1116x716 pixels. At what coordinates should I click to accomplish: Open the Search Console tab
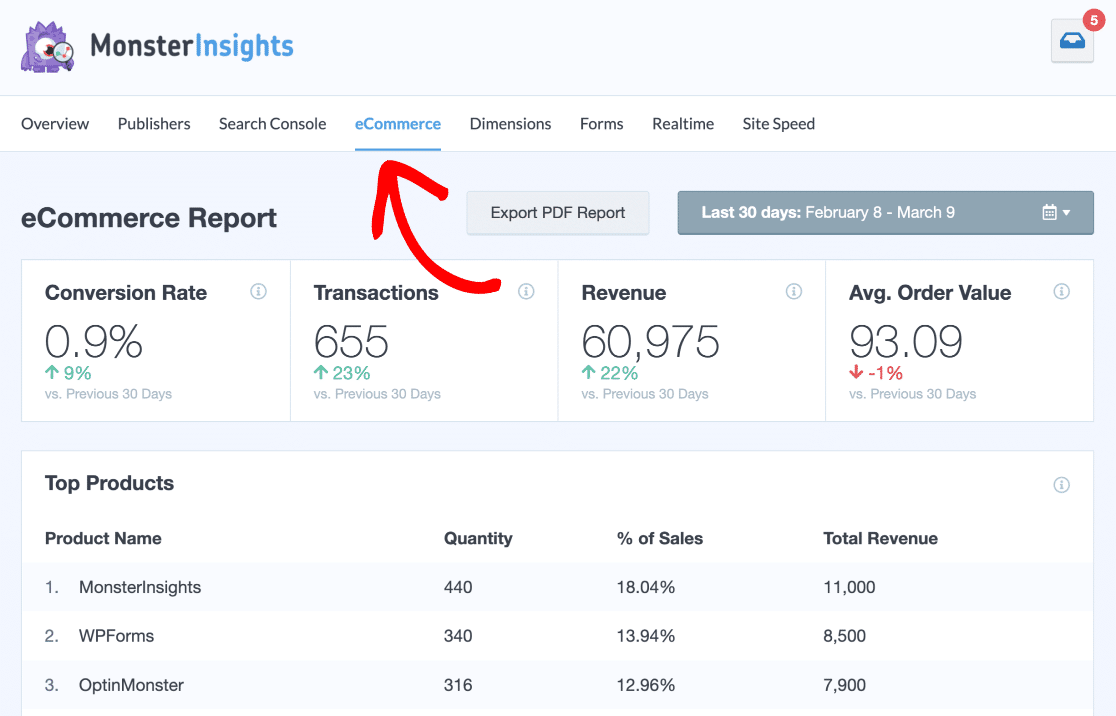[273, 124]
